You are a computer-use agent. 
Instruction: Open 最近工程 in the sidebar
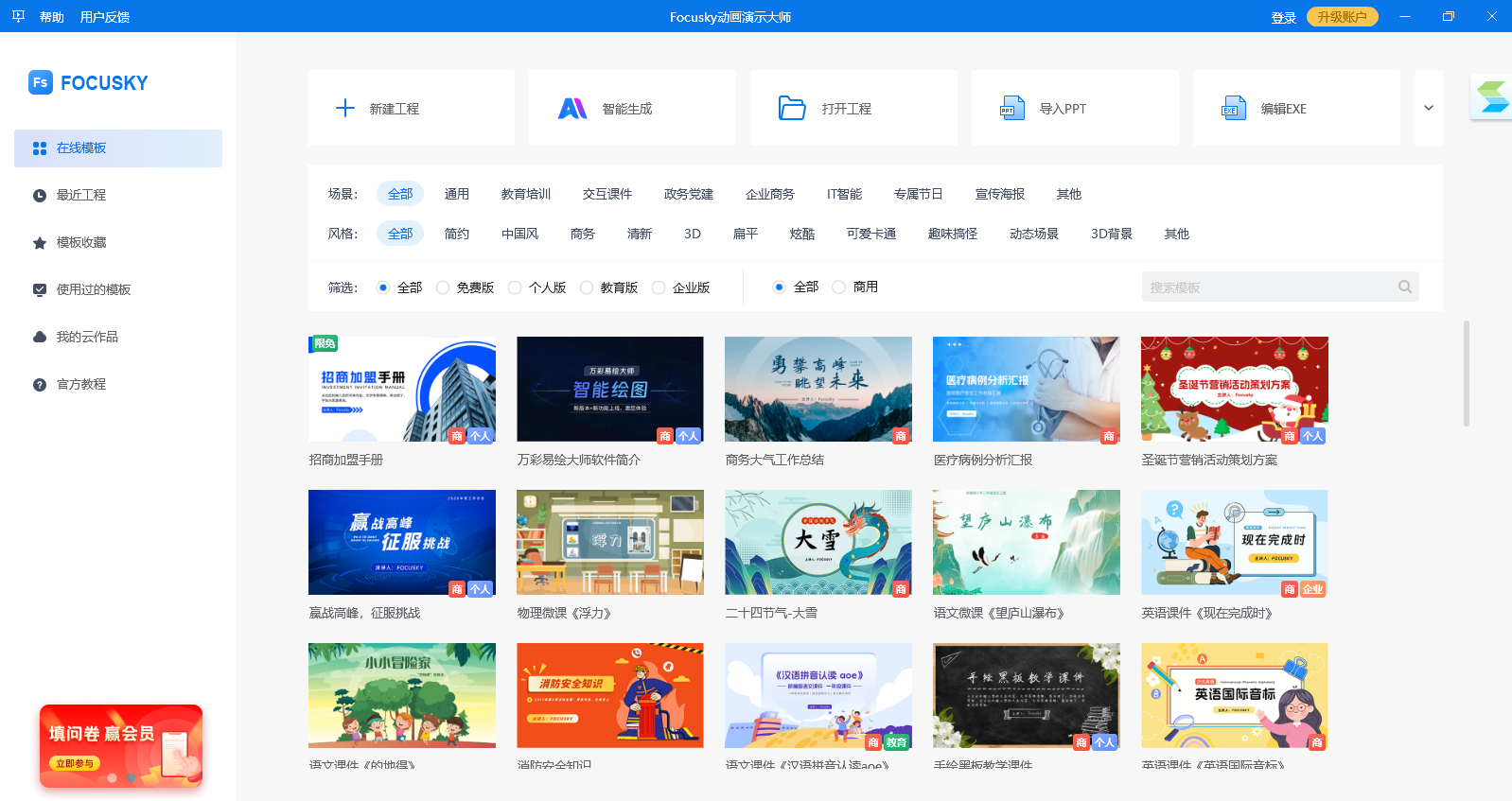118,196
